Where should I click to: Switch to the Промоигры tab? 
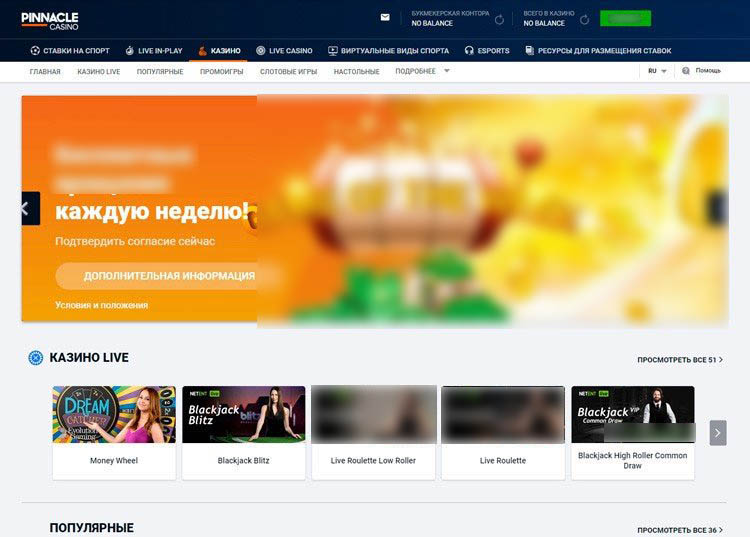pos(221,72)
